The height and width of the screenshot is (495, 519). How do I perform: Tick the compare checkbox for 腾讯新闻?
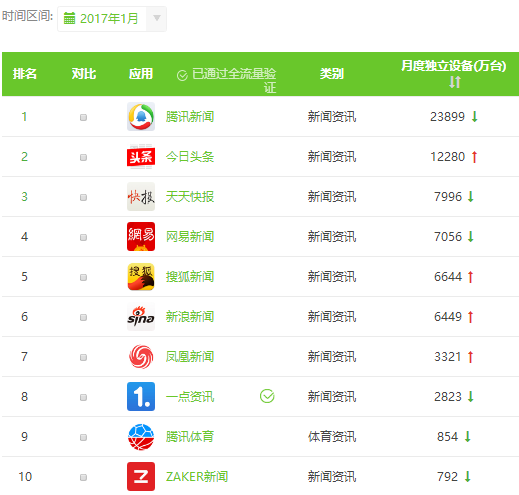(x=83, y=117)
